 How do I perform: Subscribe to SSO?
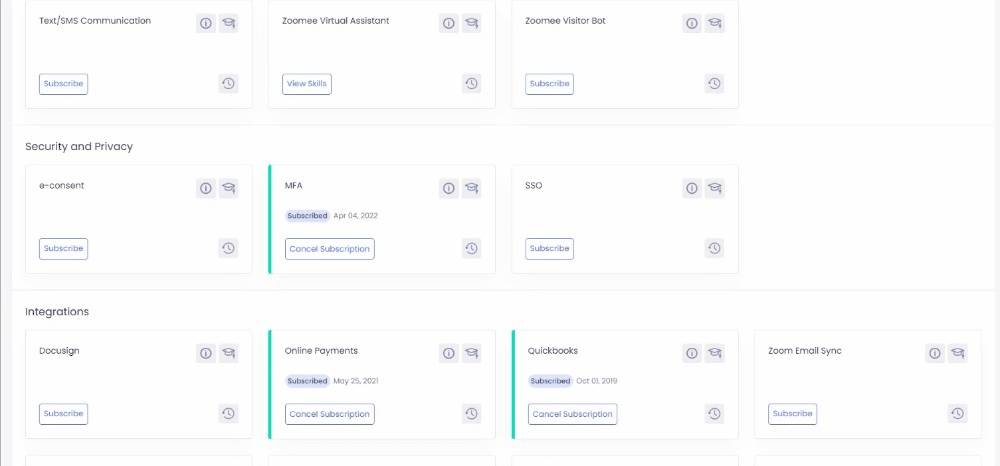point(550,249)
